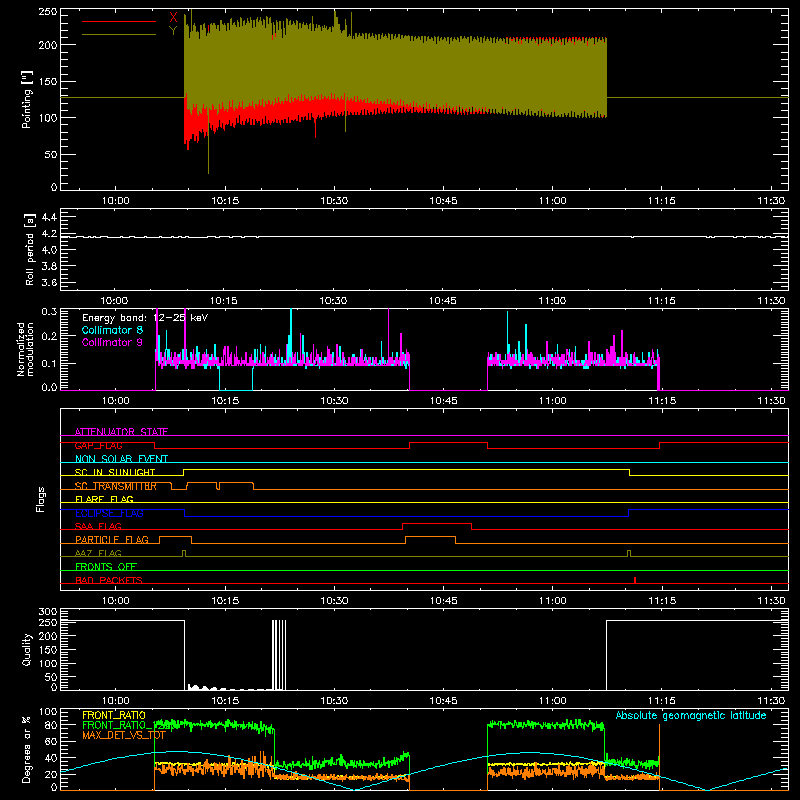Click the Quality axis title
The height and width of the screenshot is (800, 800).
[27, 649]
